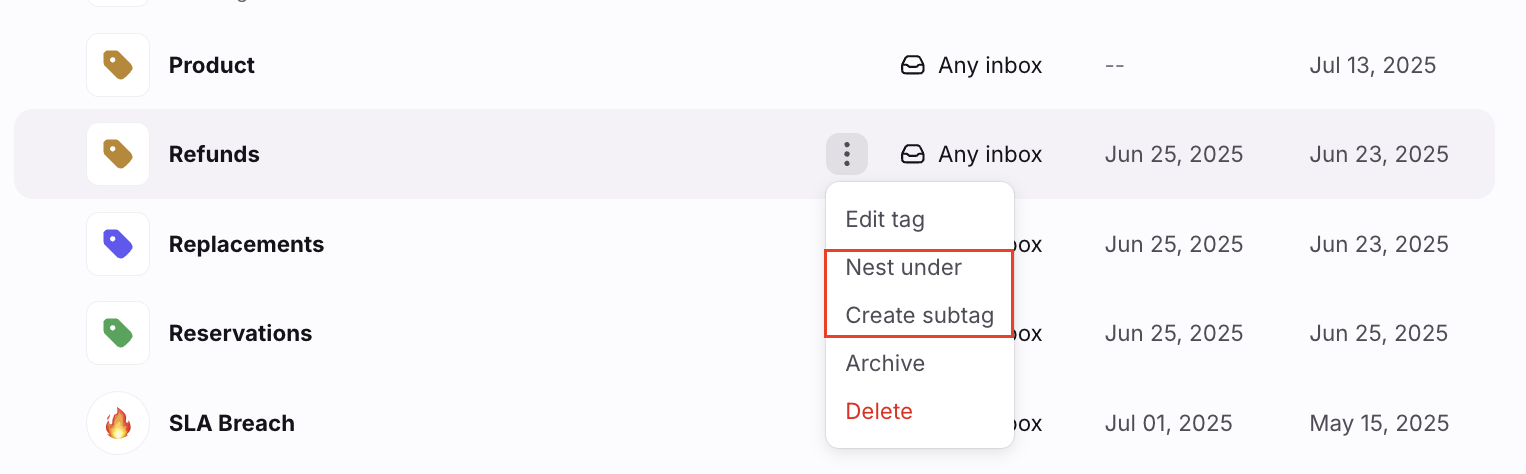Click the inbox icon in Refunds row
Screen dimensions: 1526x474
912,155
